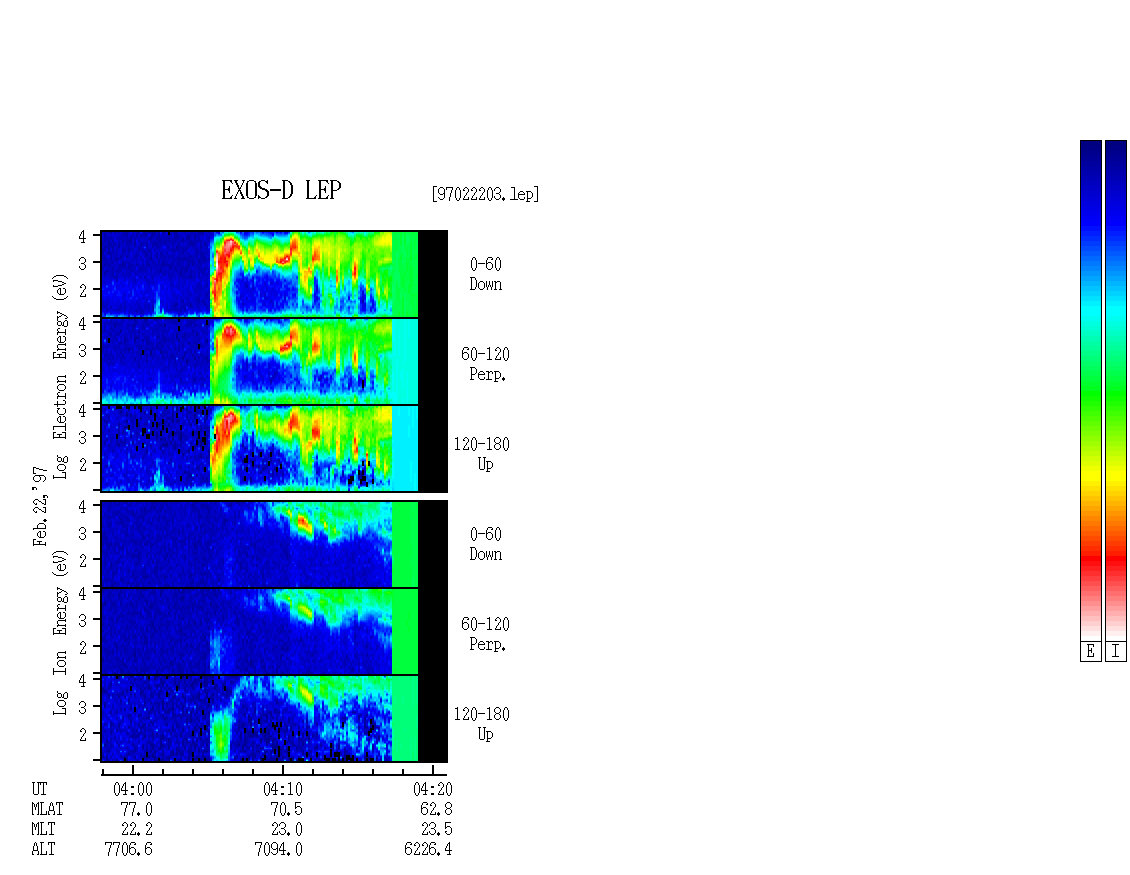Click the E label under the color bar

1090,652
